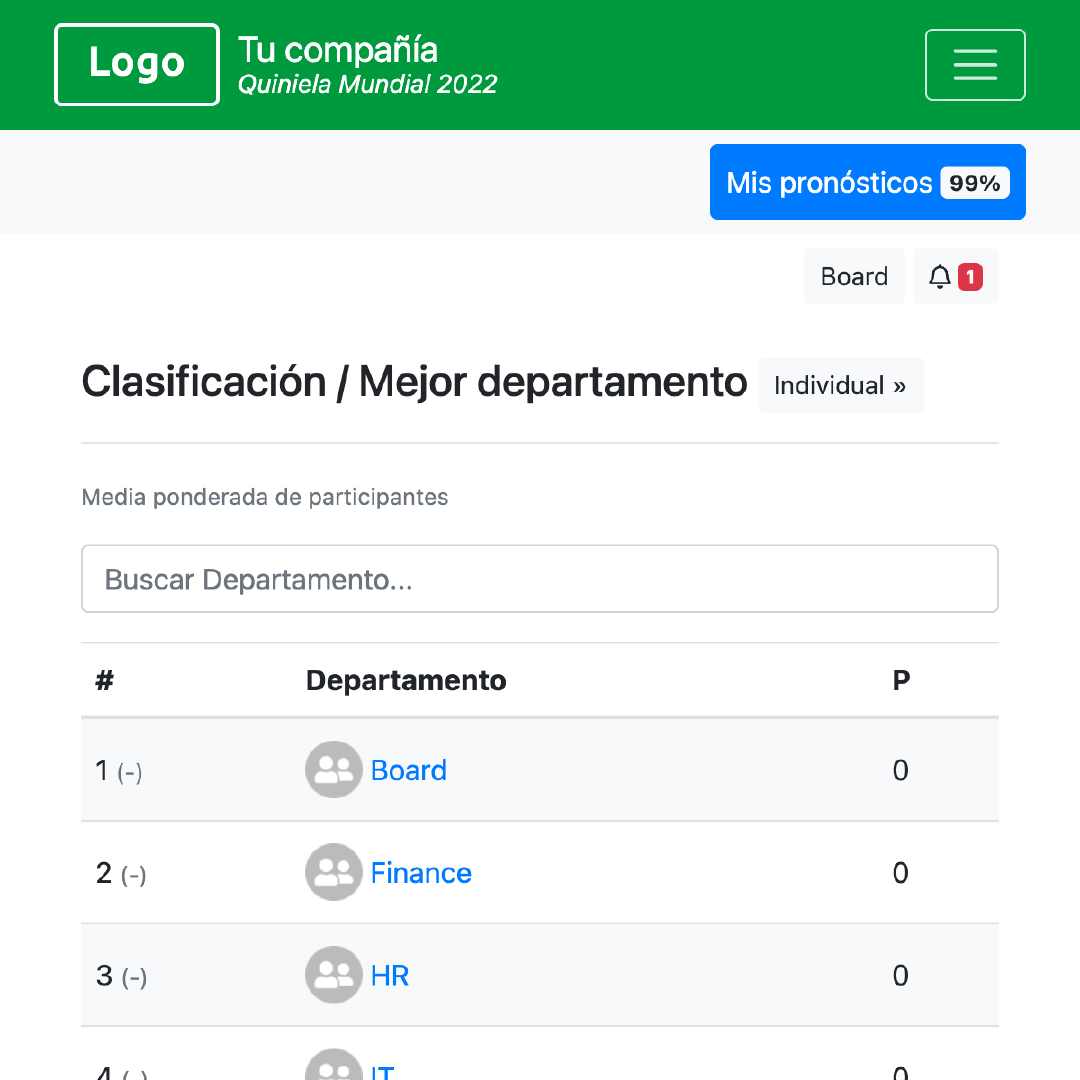Click the red notification badge showing 1
This screenshot has width=1080, height=1080.
pos(970,276)
